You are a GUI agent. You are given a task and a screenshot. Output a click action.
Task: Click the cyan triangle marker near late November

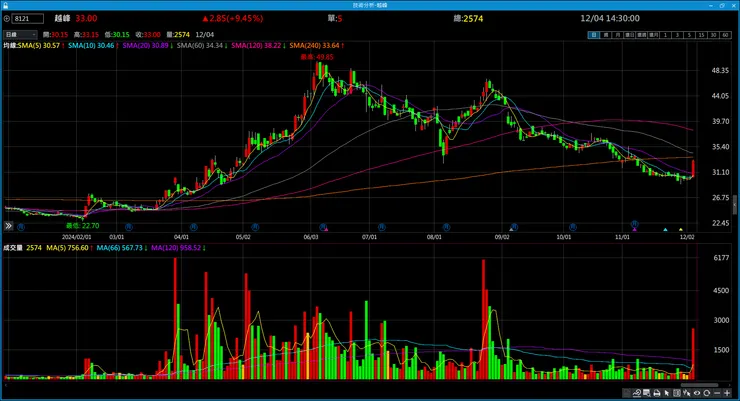point(665,229)
